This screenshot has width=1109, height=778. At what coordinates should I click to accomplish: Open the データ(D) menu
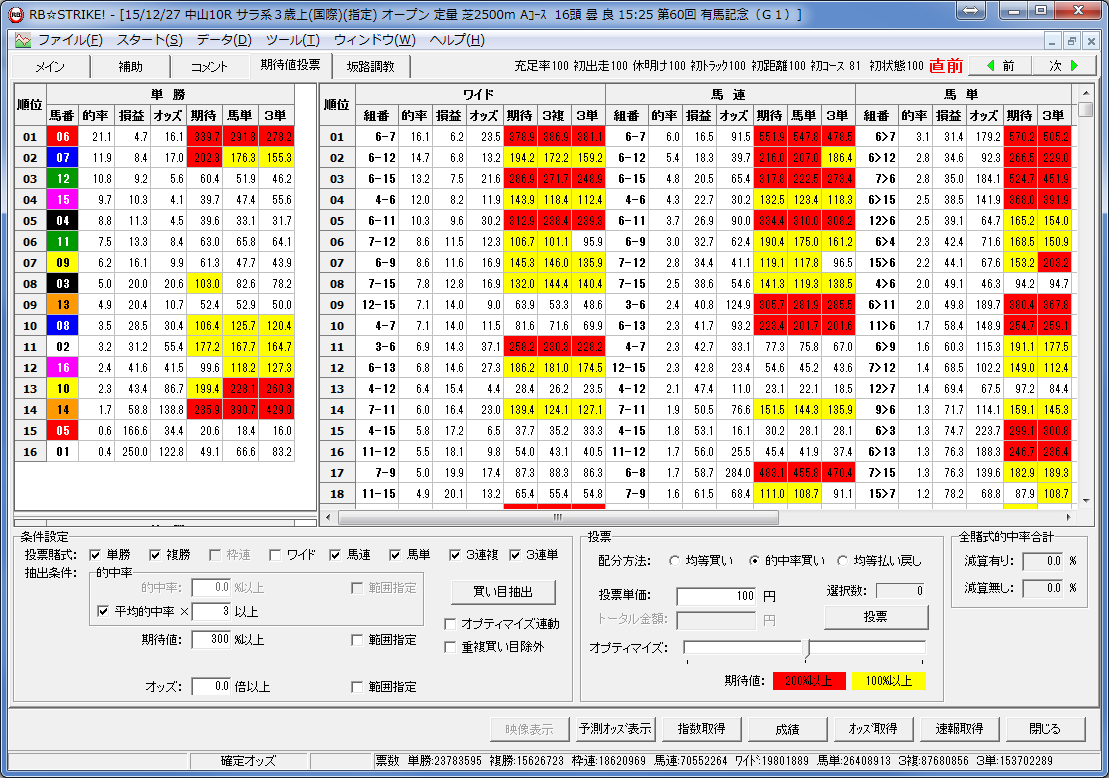point(223,40)
